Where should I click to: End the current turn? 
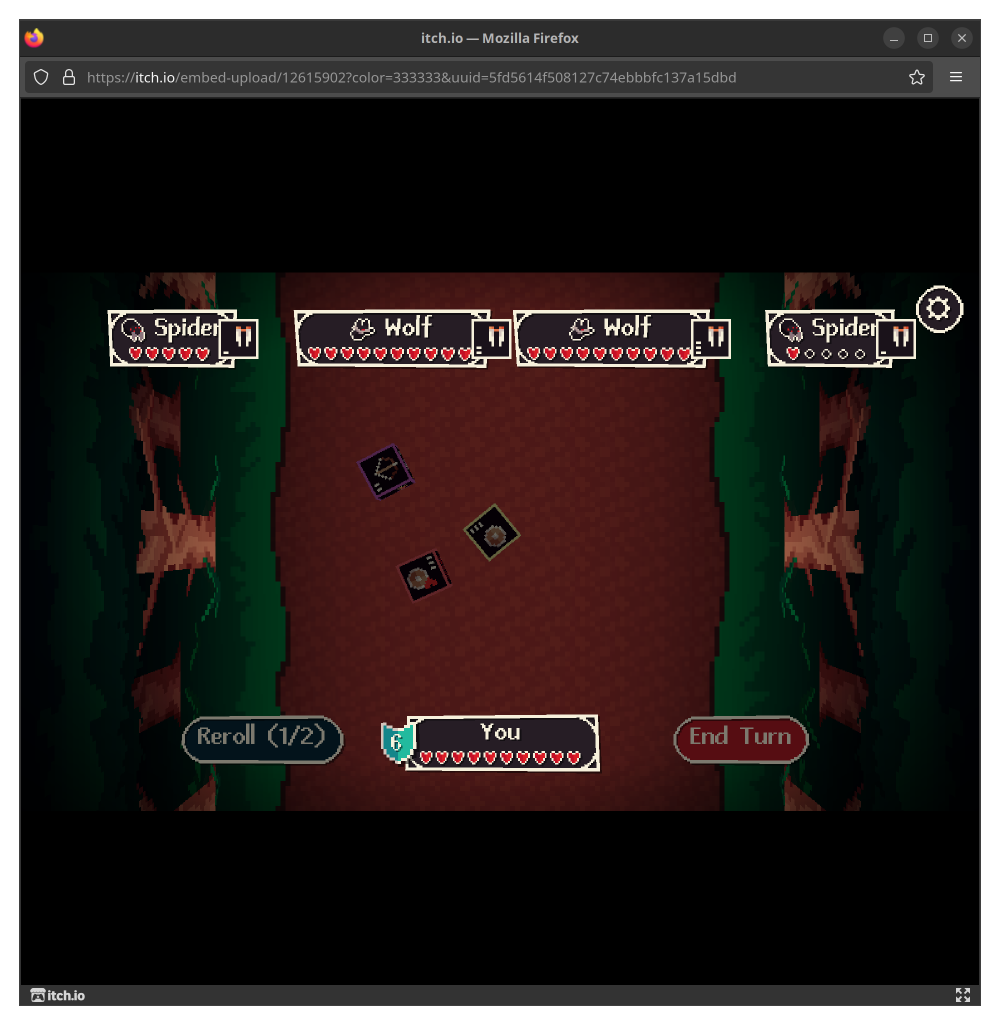coord(741,739)
